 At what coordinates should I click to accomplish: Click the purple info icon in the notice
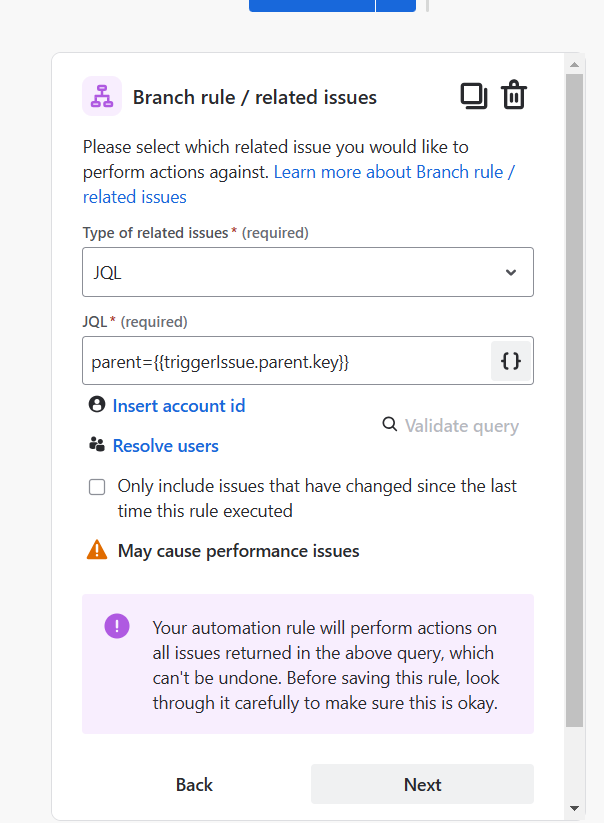117,625
